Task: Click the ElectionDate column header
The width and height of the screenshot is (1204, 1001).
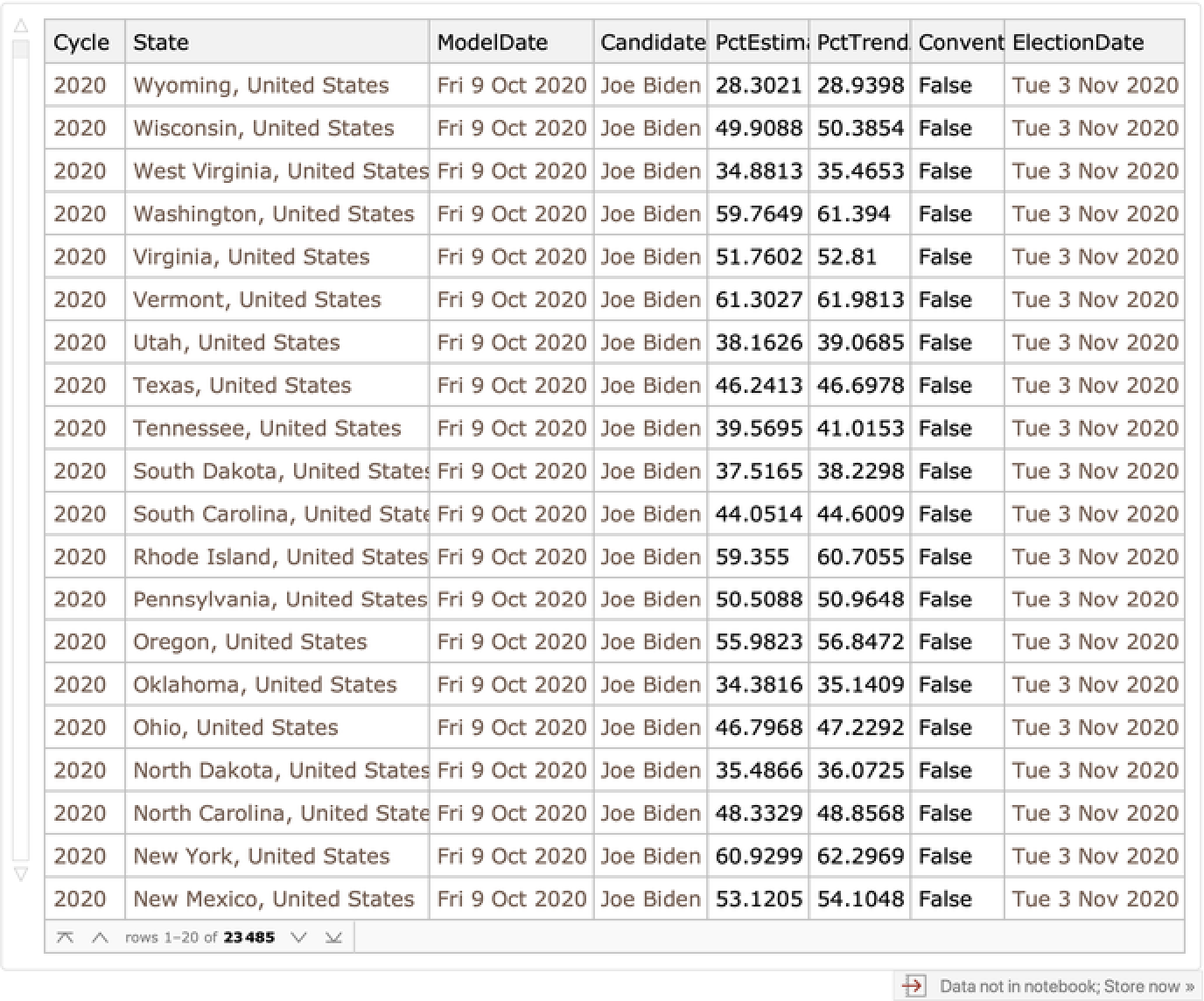Action: coord(1077,42)
